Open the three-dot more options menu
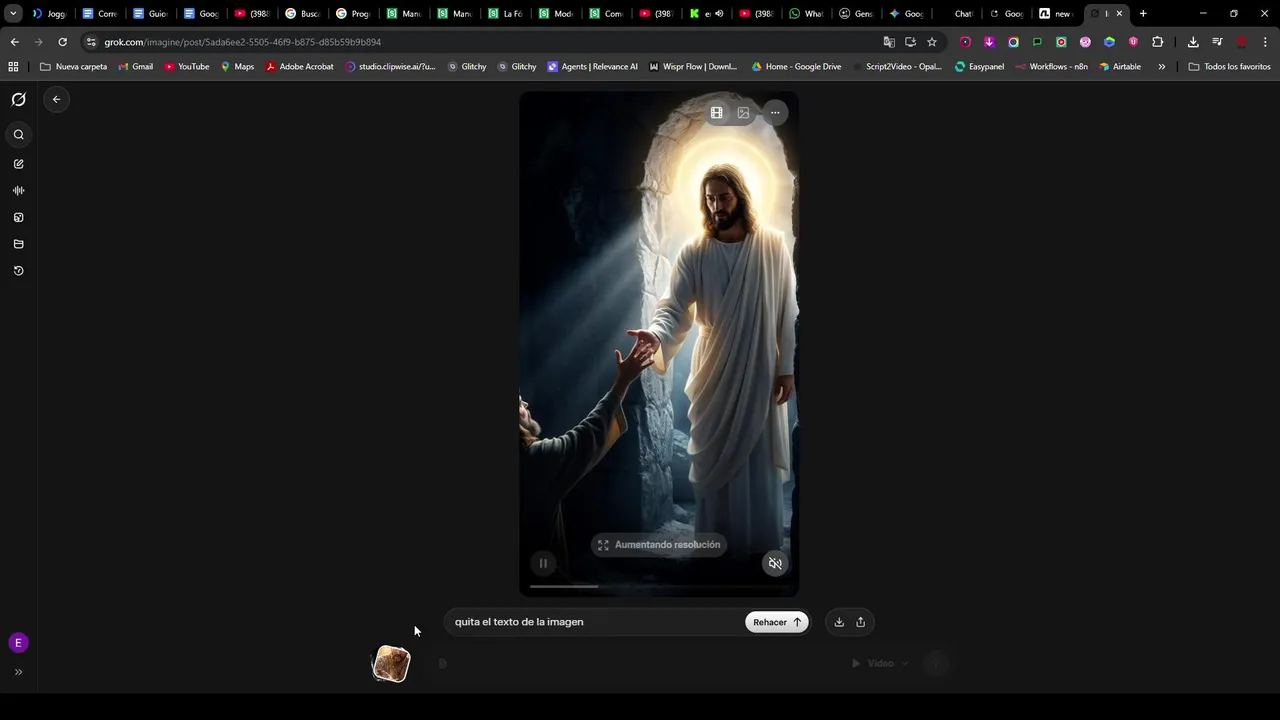The image size is (1280, 720). click(x=775, y=113)
